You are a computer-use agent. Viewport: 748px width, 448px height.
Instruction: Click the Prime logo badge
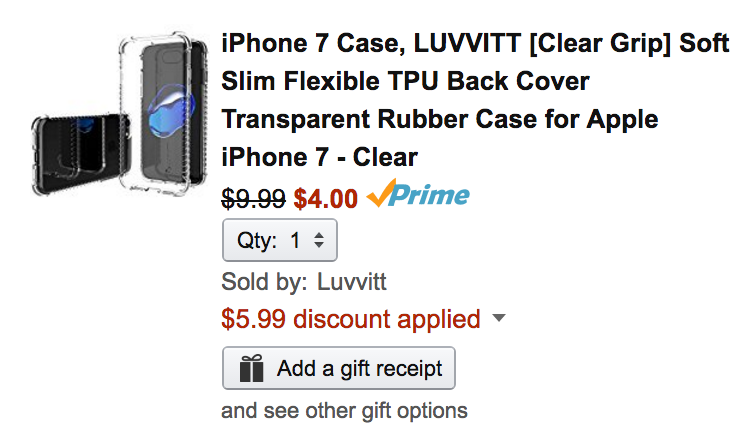coord(418,197)
